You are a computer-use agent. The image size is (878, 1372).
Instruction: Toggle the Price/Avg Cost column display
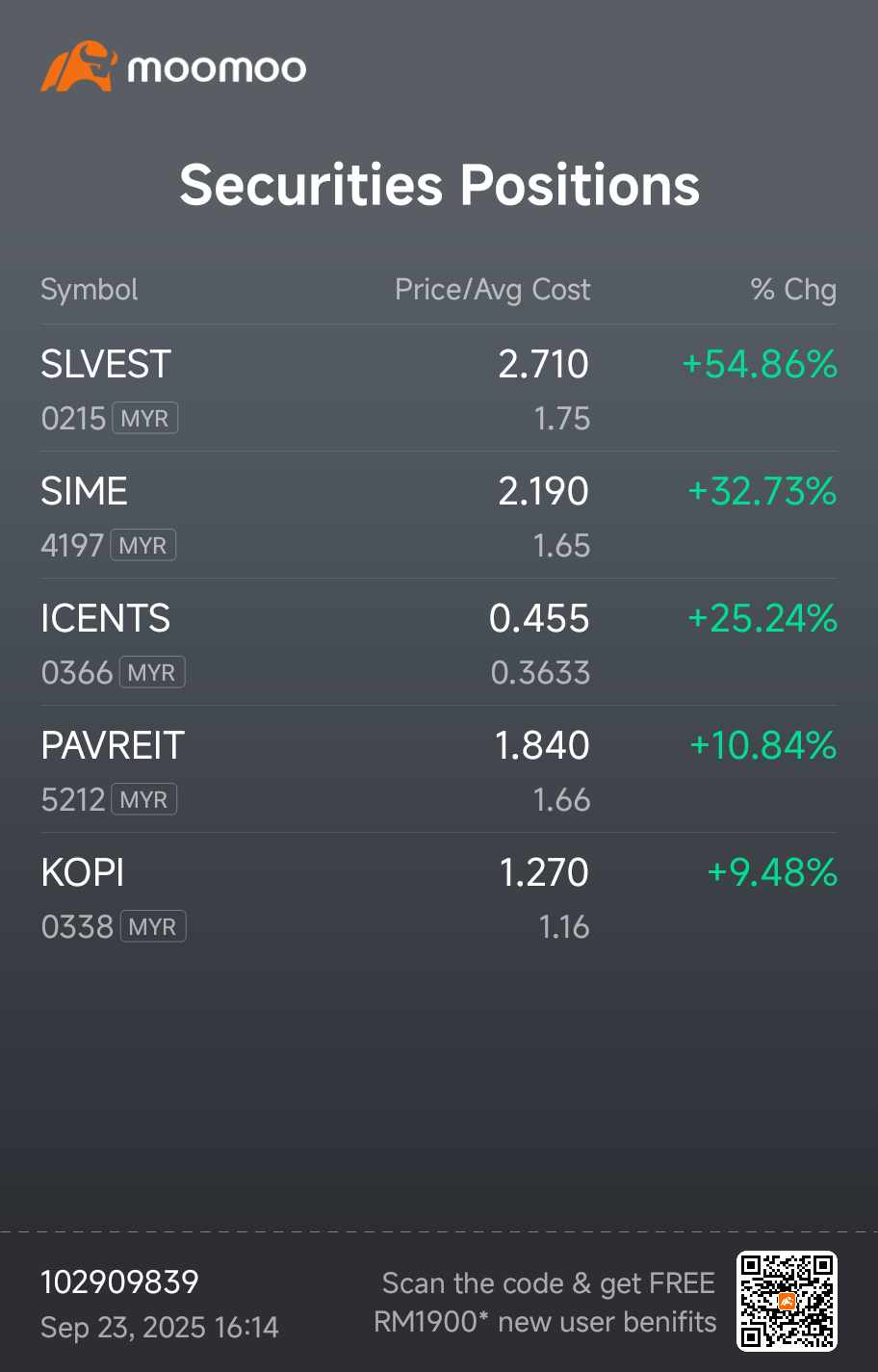(x=492, y=289)
